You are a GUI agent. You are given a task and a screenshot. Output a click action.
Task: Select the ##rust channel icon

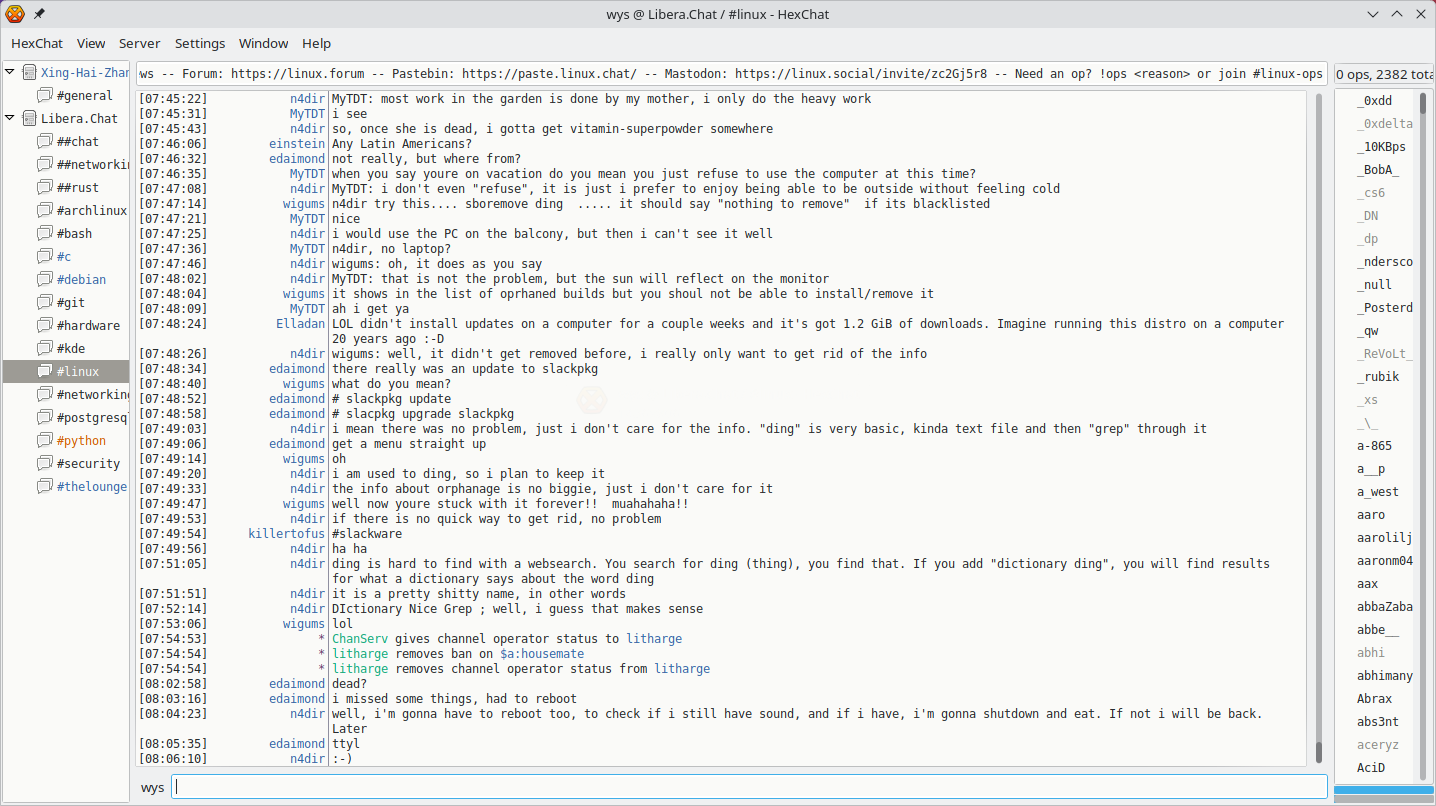click(45, 187)
